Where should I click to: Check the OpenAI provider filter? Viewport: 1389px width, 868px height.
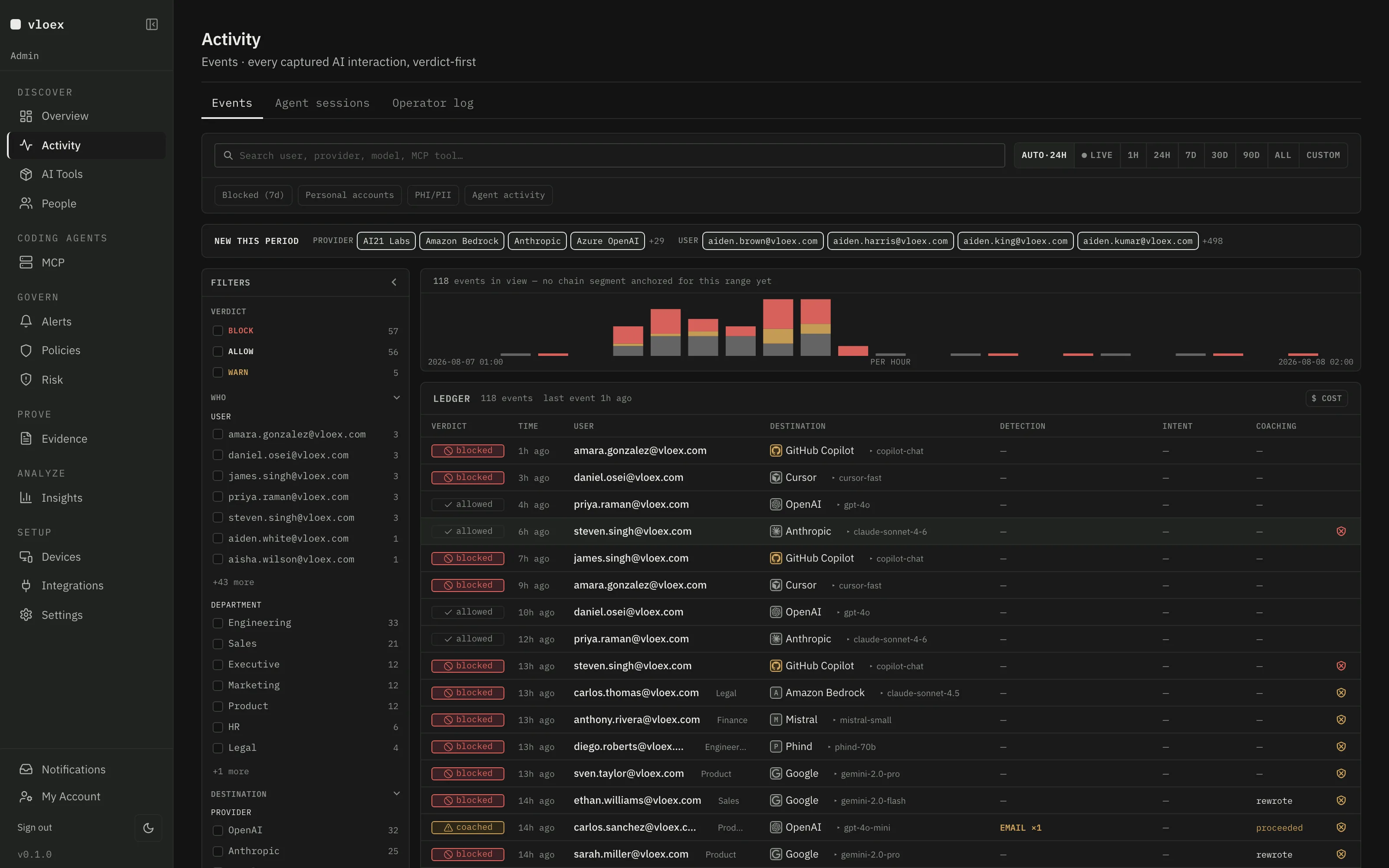(x=217, y=831)
